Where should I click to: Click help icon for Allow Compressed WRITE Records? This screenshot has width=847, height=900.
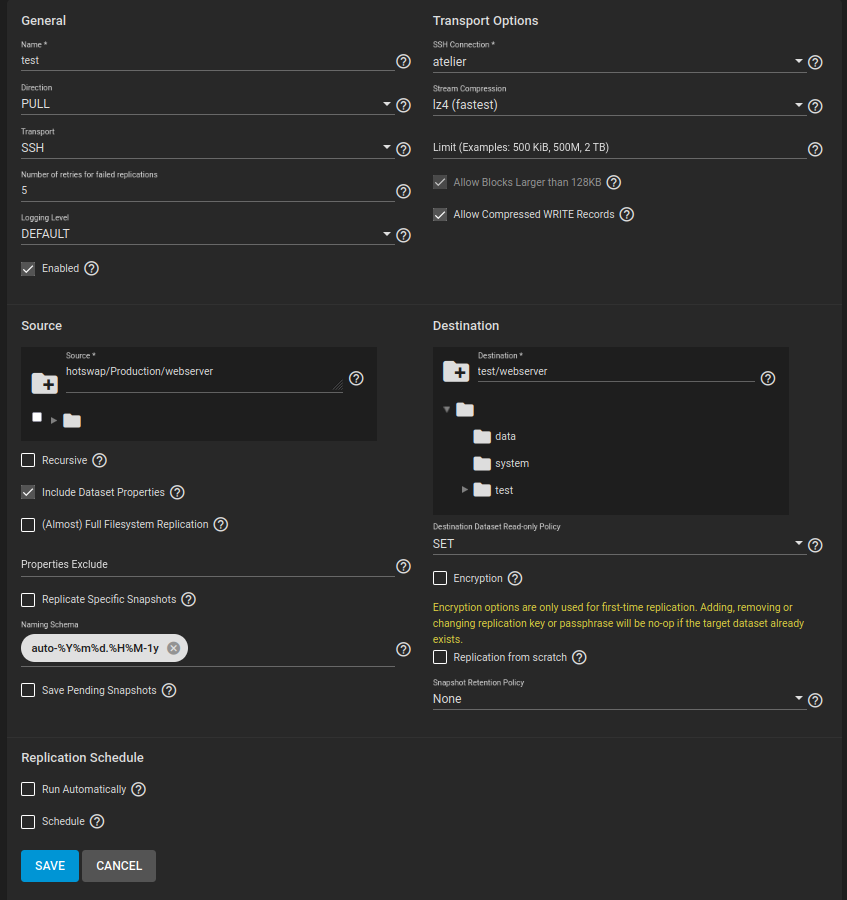point(626,215)
